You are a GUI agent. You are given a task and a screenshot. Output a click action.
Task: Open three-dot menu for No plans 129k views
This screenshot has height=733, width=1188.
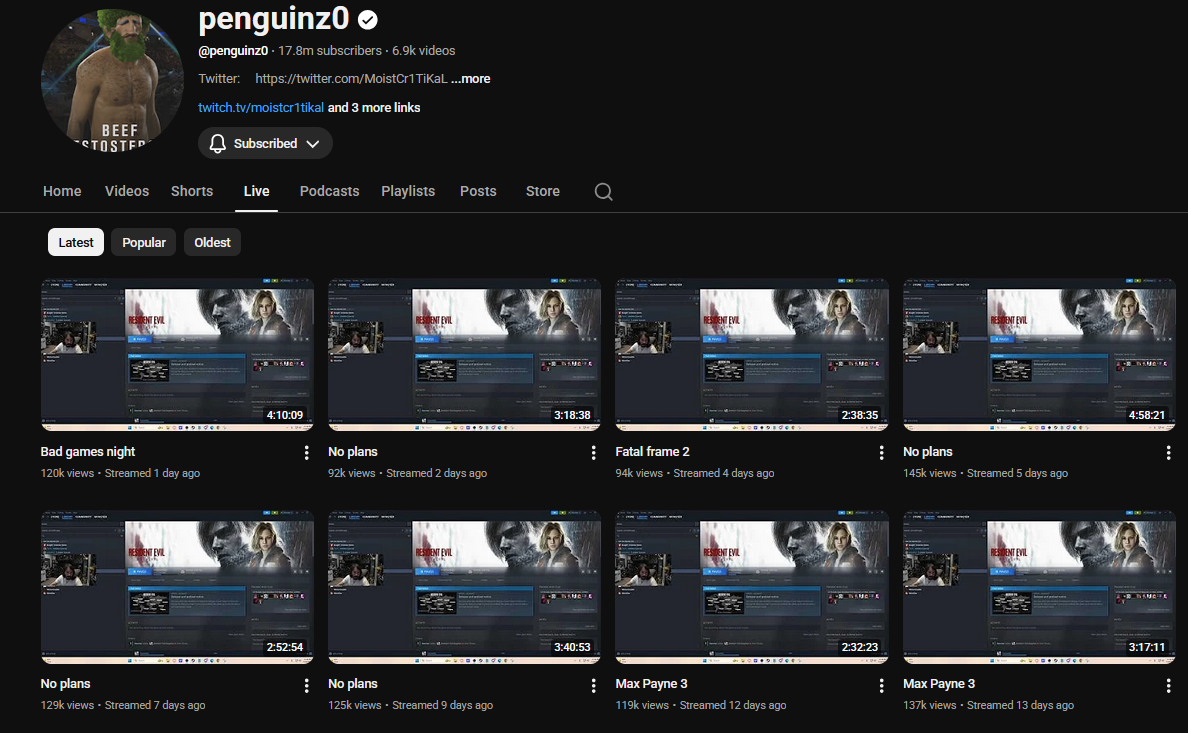[306, 685]
